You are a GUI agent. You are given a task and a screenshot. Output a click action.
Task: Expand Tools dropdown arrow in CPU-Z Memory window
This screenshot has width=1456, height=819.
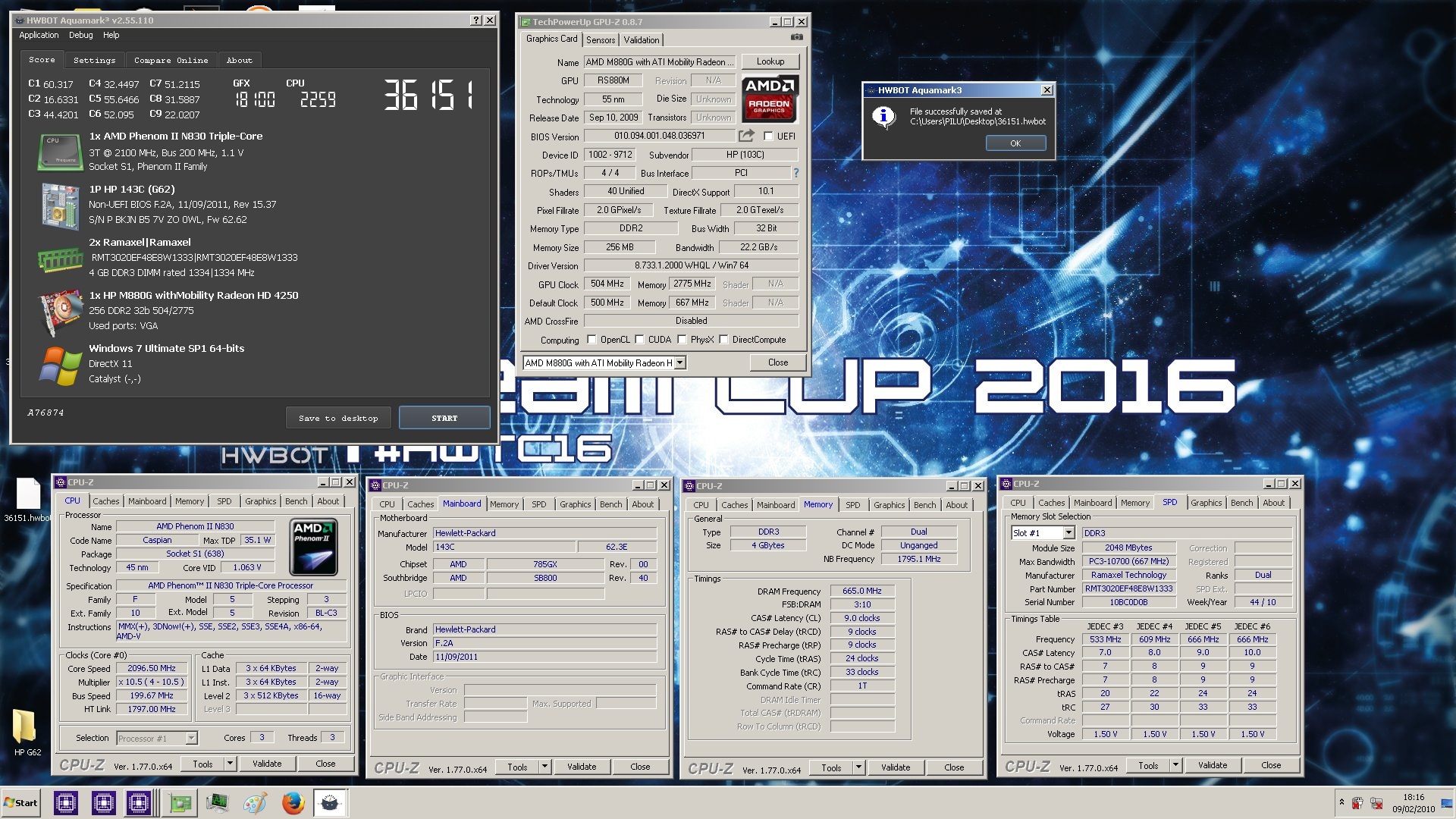point(858,767)
